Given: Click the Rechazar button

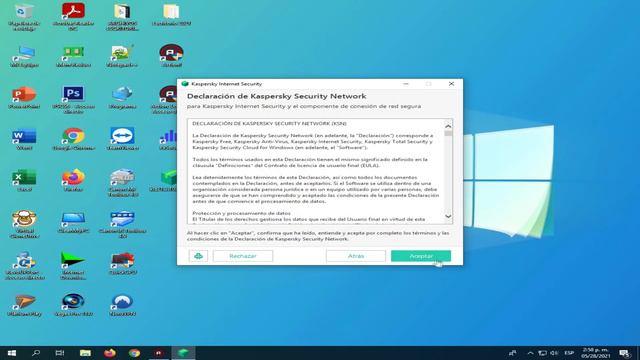Looking at the screenshot, I should coord(243,256).
